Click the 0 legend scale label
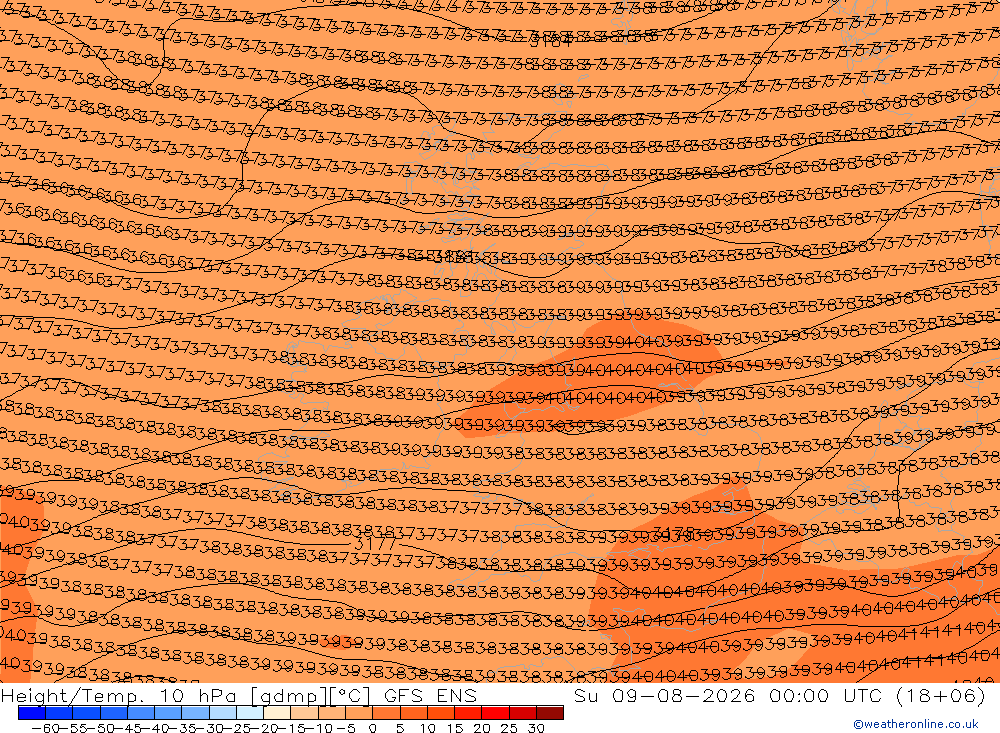Screen dimensions: 1000x733 pyautogui.click(x=372, y=727)
